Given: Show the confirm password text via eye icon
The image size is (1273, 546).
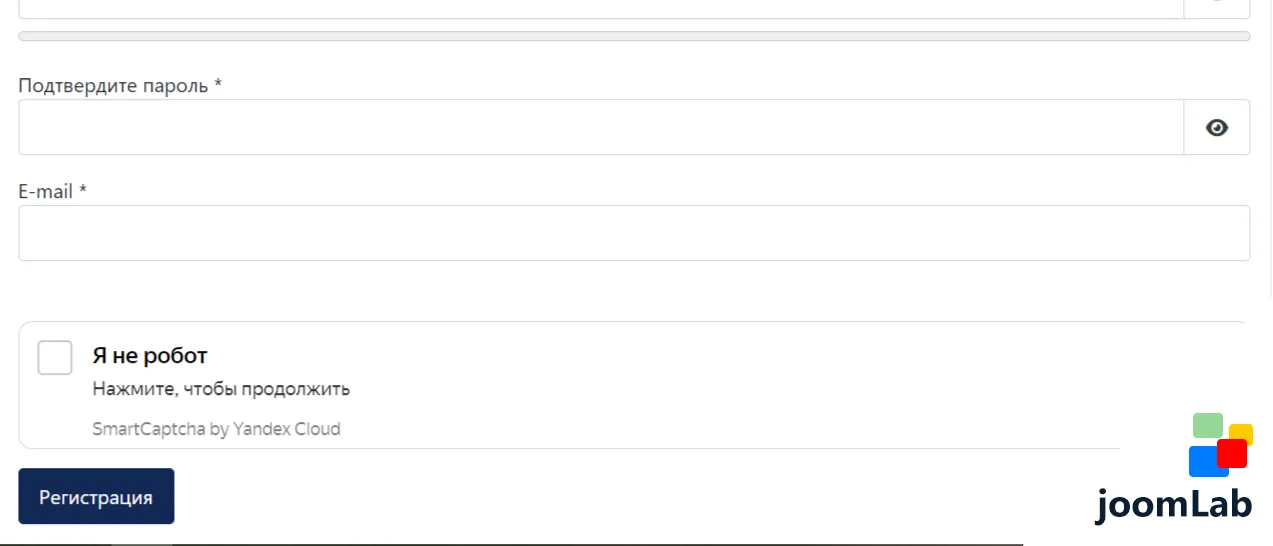Looking at the screenshot, I should click(1217, 127).
